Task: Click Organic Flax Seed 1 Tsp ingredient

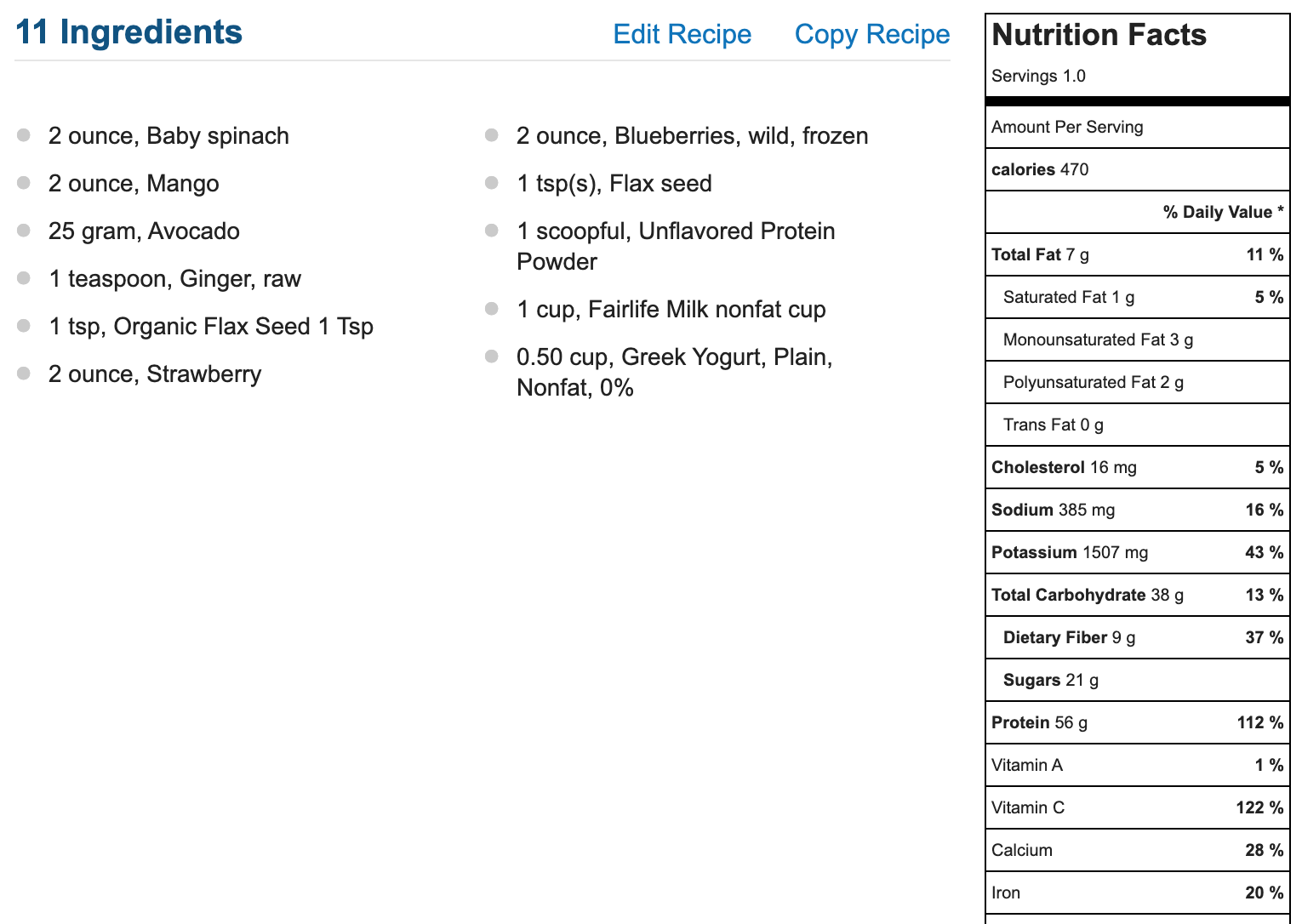Action: point(211,327)
